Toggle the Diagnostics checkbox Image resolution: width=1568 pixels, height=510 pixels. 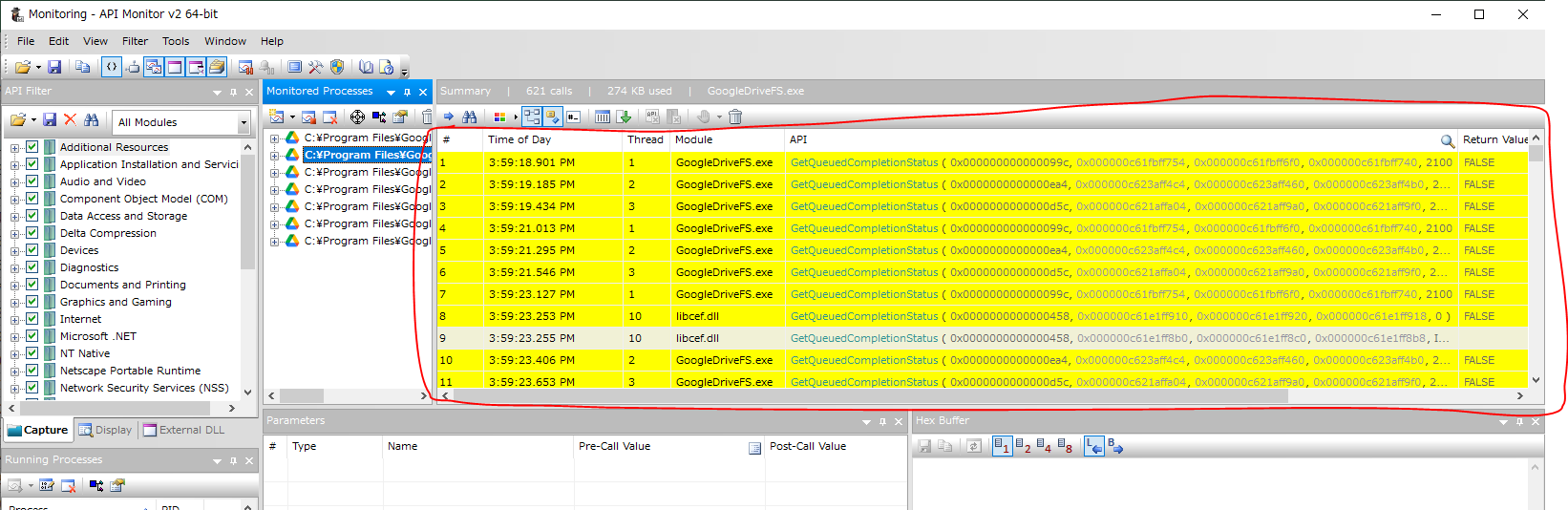click(32, 267)
